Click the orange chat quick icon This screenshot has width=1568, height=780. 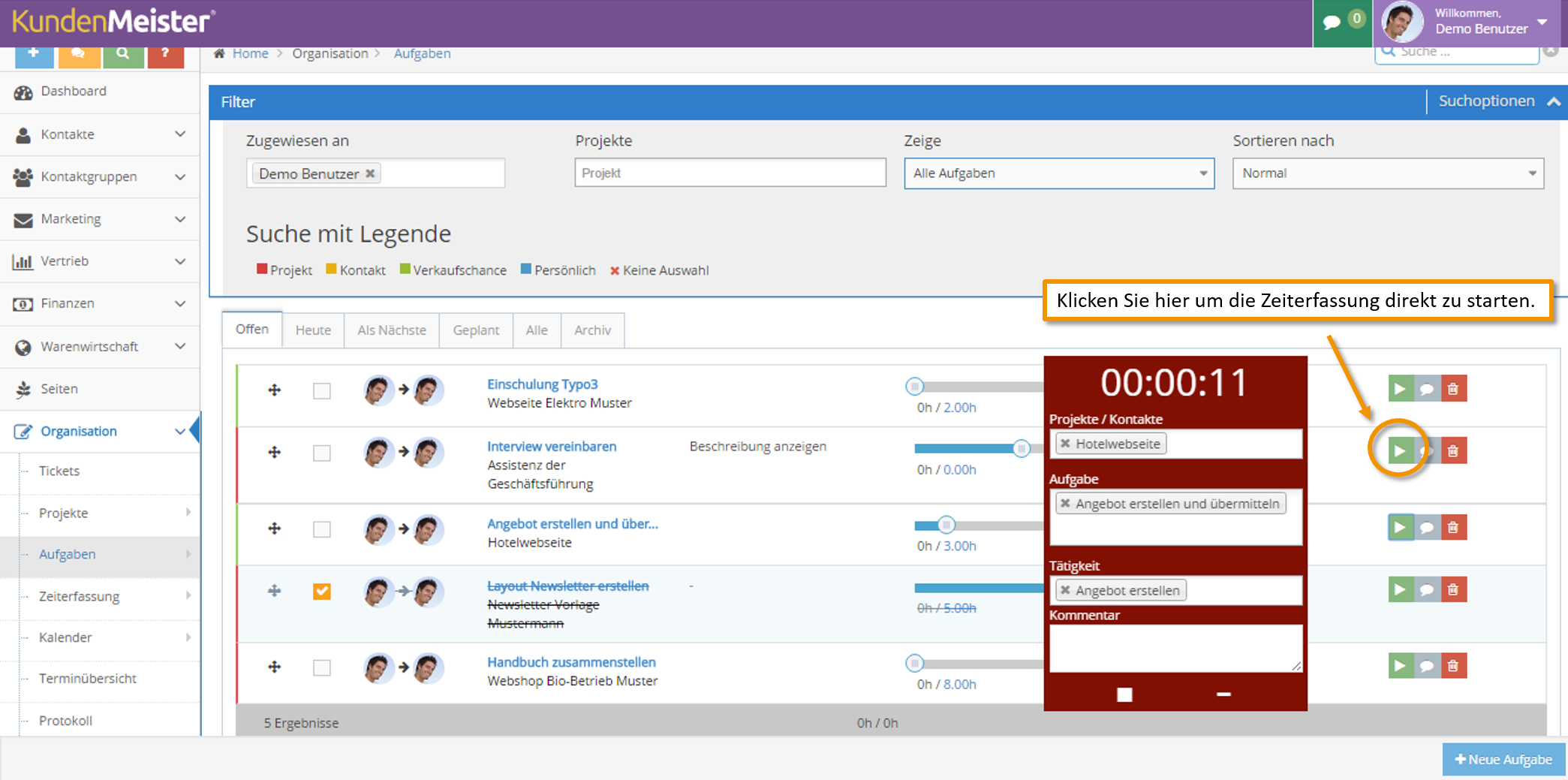(78, 56)
